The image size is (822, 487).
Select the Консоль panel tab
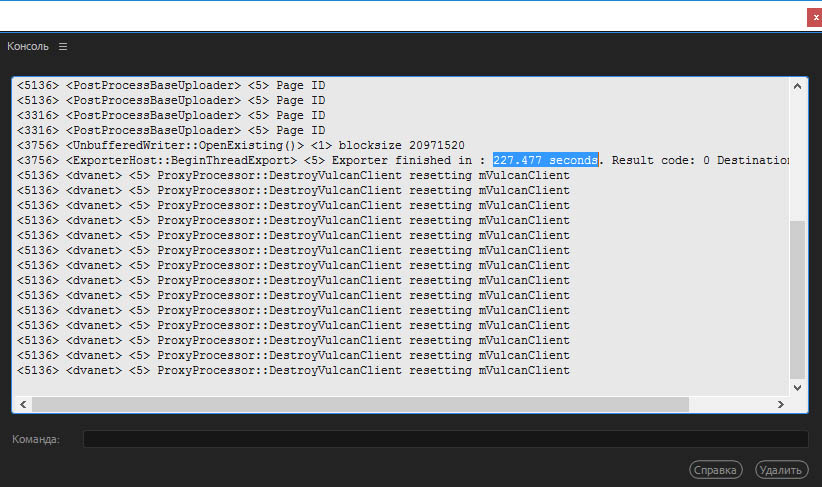pyautogui.click(x=29, y=47)
